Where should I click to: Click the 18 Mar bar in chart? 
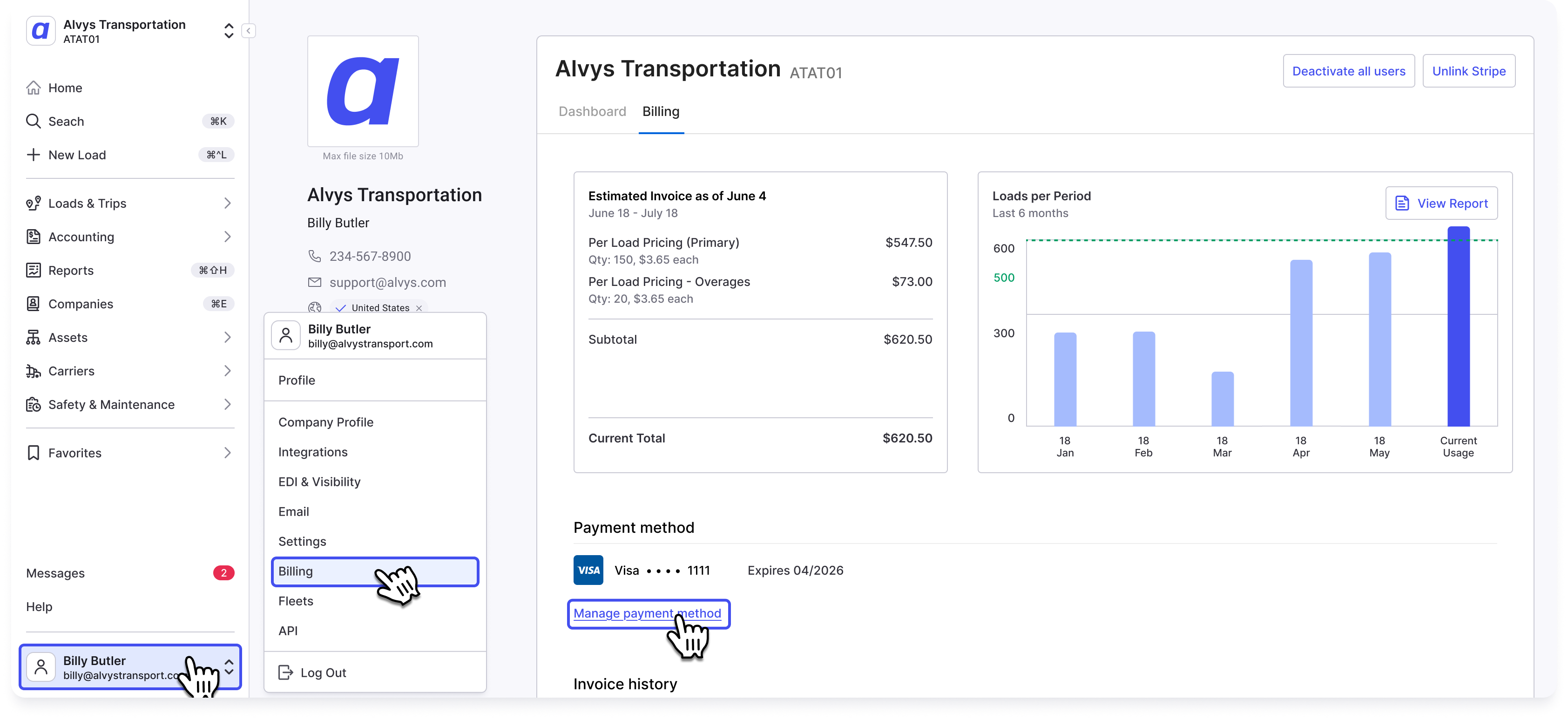coord(1222,398)
